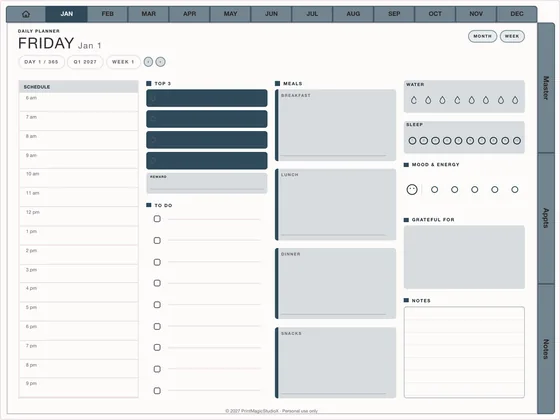Click the first Top 3 priority bar
This screenshot has width=560, height=420.
click(x=207, y=98)
